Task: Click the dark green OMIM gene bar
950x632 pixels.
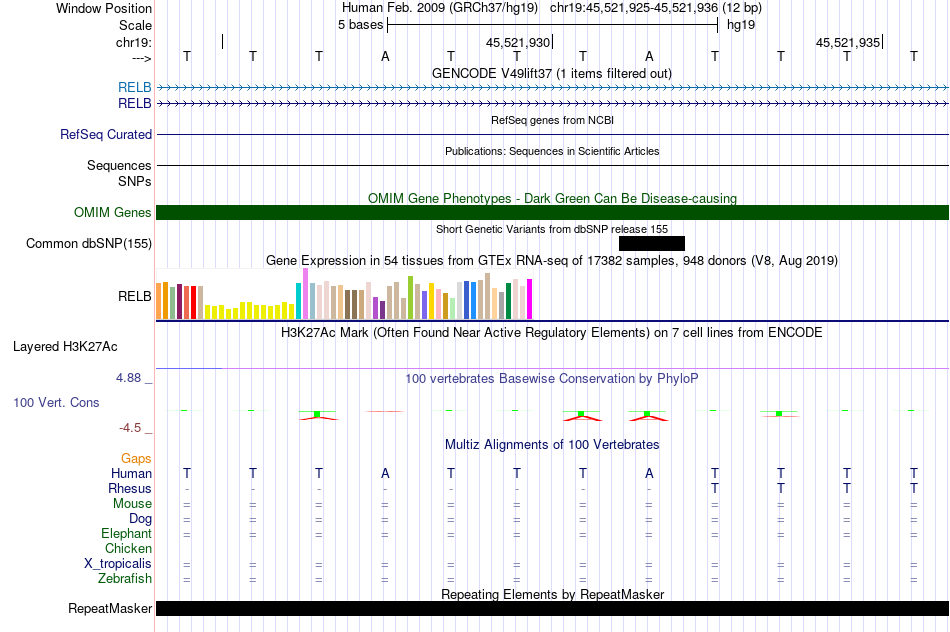Action: [553, 213]
